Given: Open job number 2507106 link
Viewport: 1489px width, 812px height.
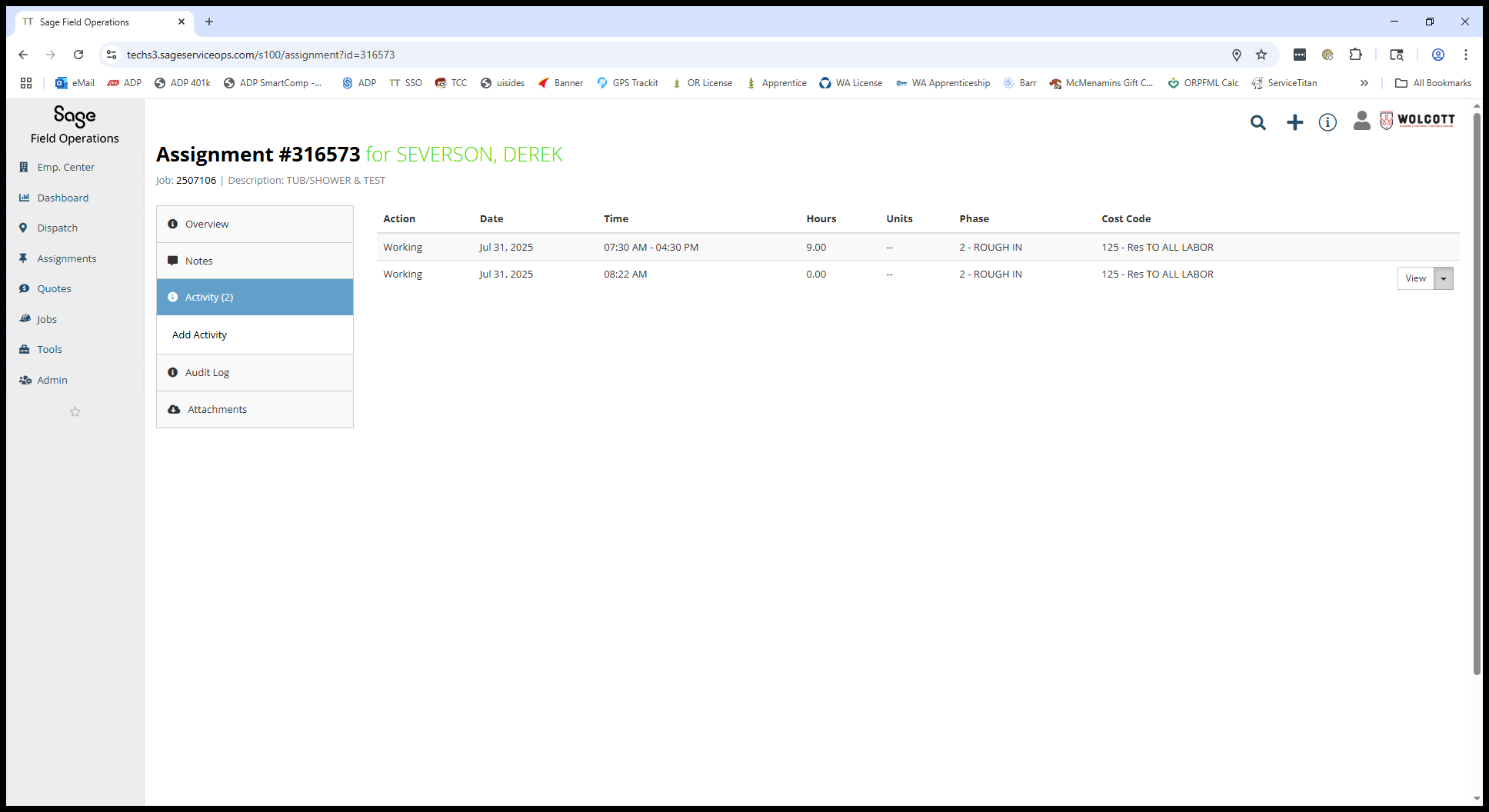Looking at the screenshot, I should point(196,180).
